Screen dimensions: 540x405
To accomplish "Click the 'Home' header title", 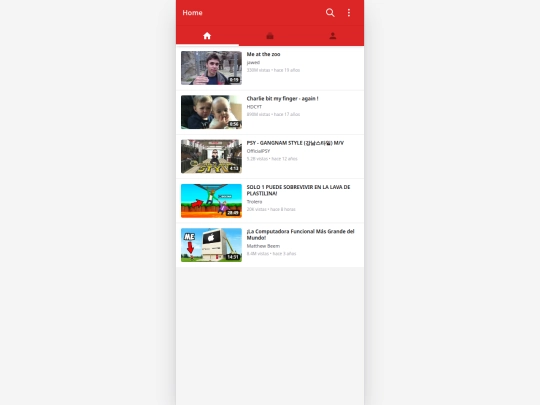I will pyautogui.click(x=193, y=13).
